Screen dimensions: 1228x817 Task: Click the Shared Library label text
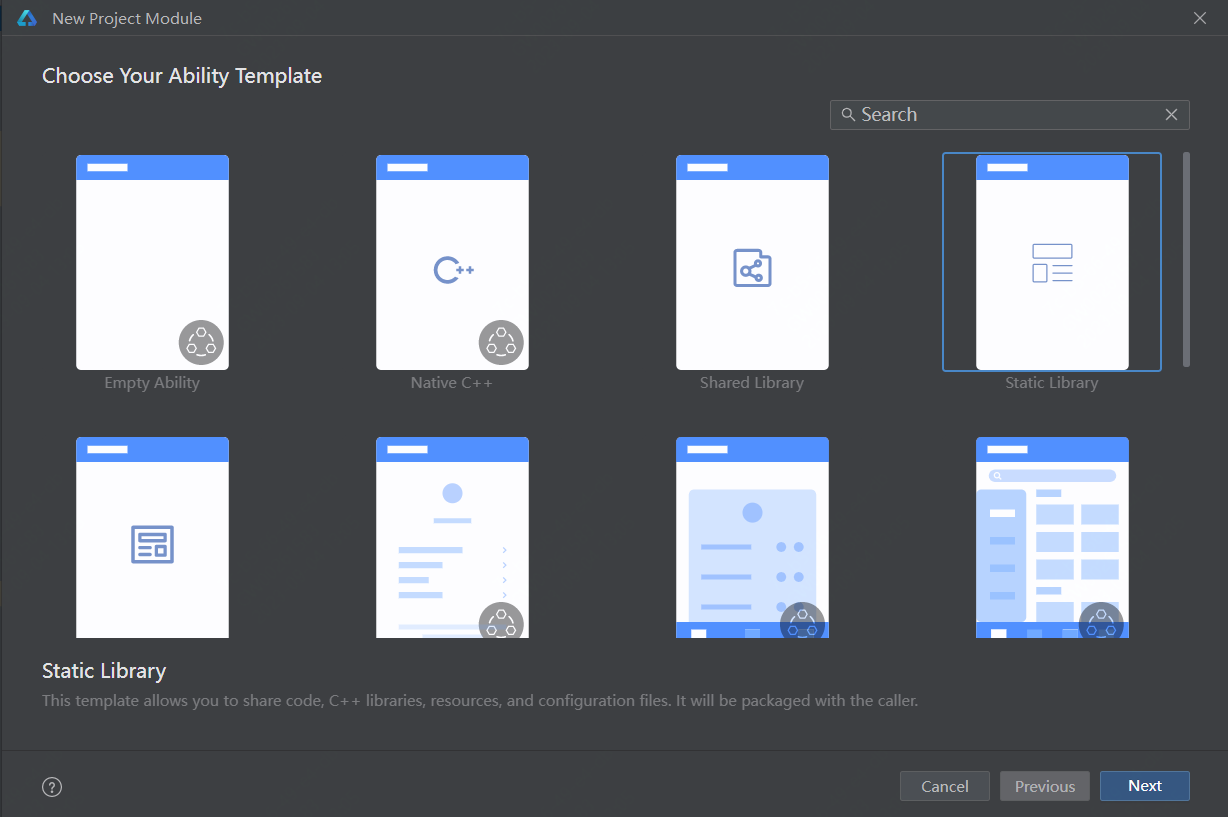pos(752,383)
